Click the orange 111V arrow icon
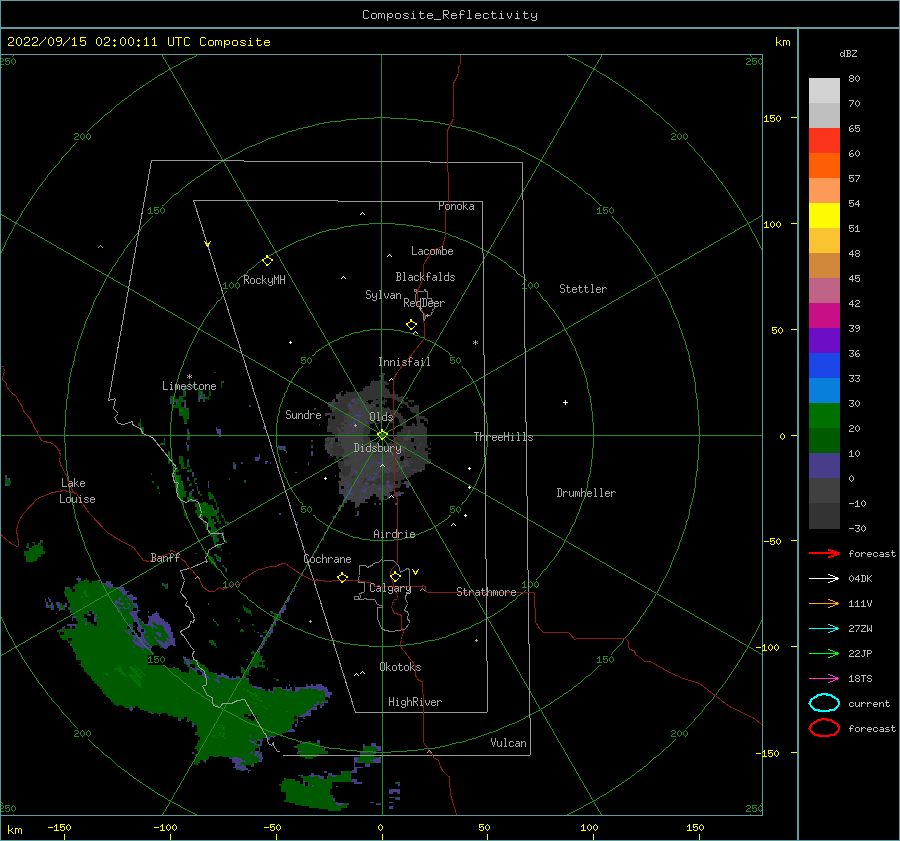 click(824, 603)
